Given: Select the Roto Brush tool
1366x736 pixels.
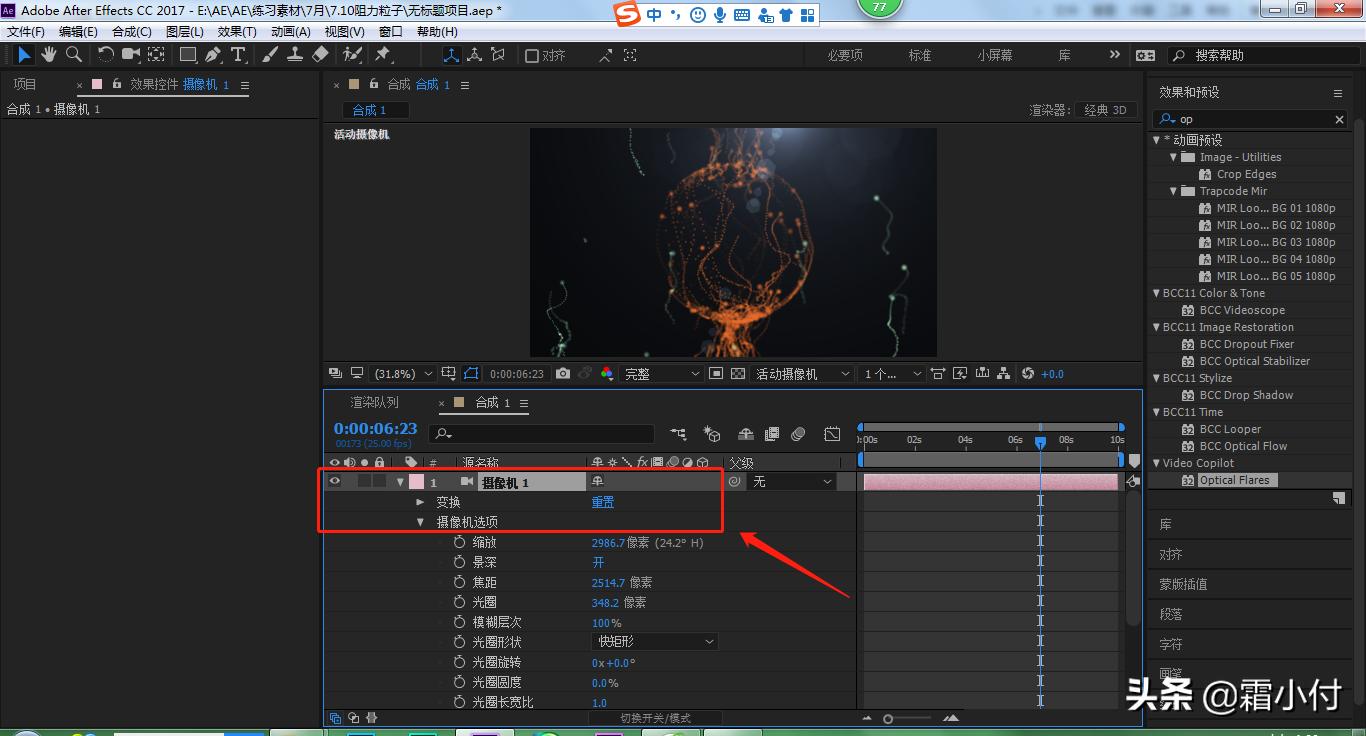Looking at the screenshot, I should pos(352,55).
